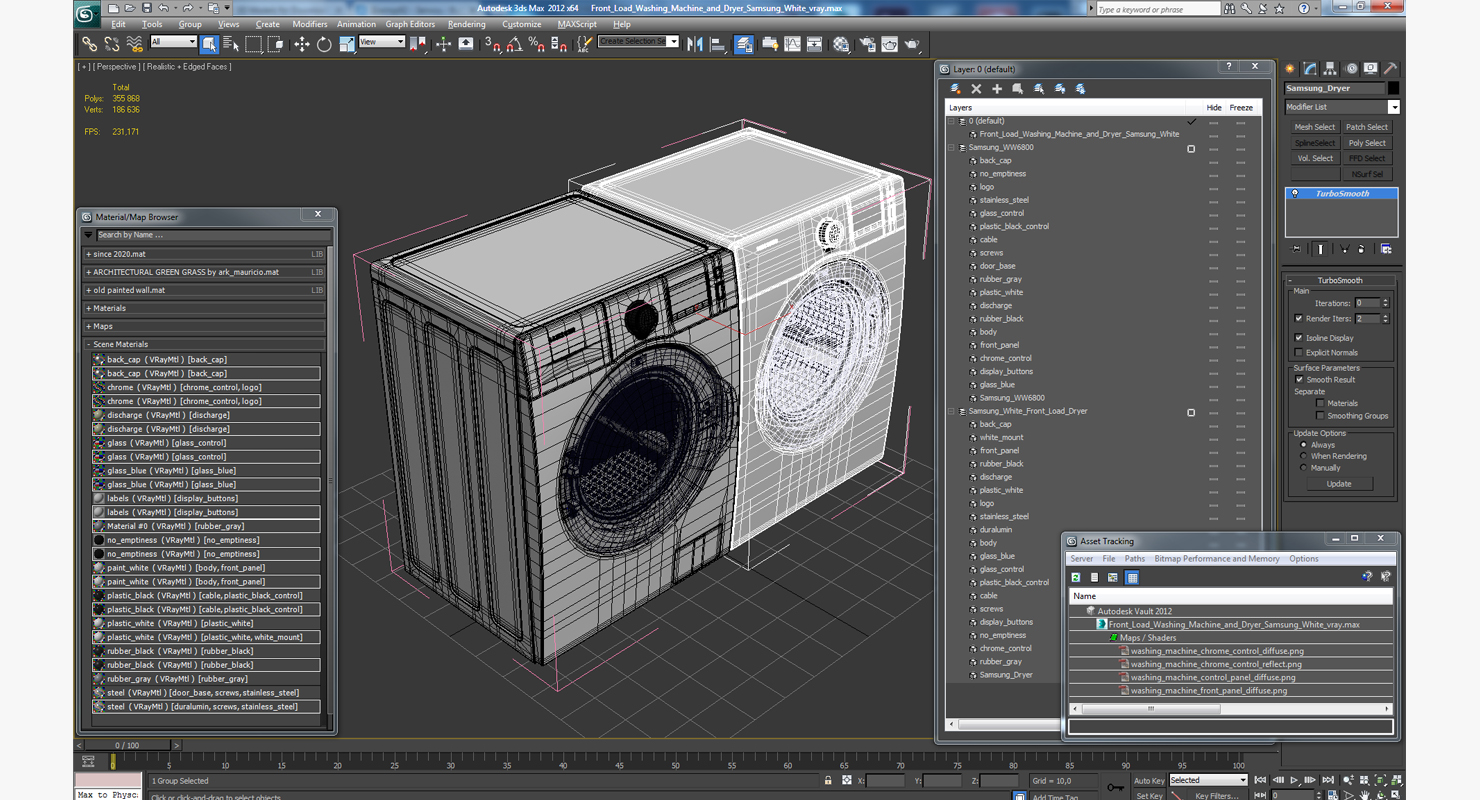Select the Link tool in main toolbar

click(90, 44)
